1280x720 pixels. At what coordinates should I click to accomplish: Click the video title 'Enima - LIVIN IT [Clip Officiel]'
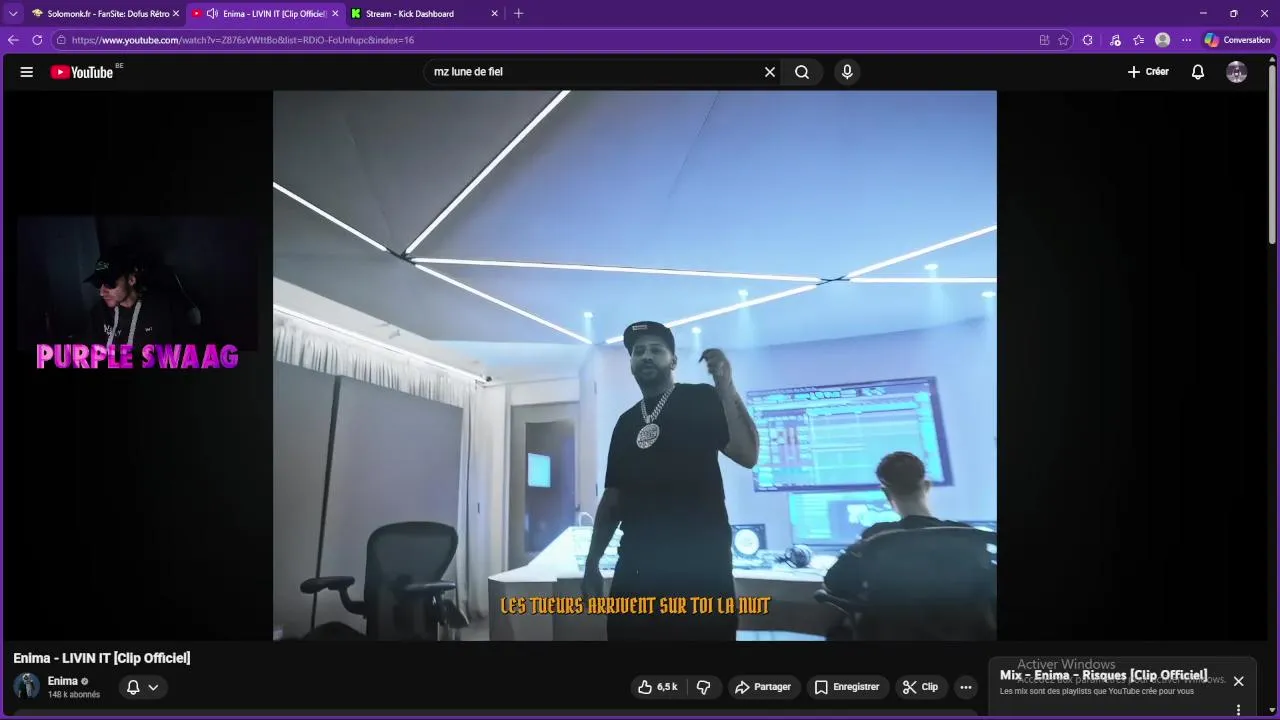(102, 658)
